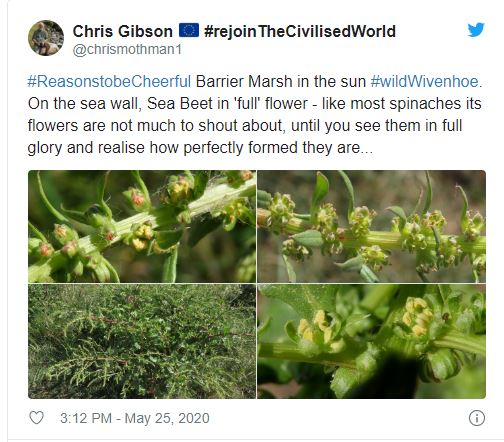Screen dimensions: 504x442
Task: Click the 'Barrier Marsh in the sun' text
Action: 281,81
